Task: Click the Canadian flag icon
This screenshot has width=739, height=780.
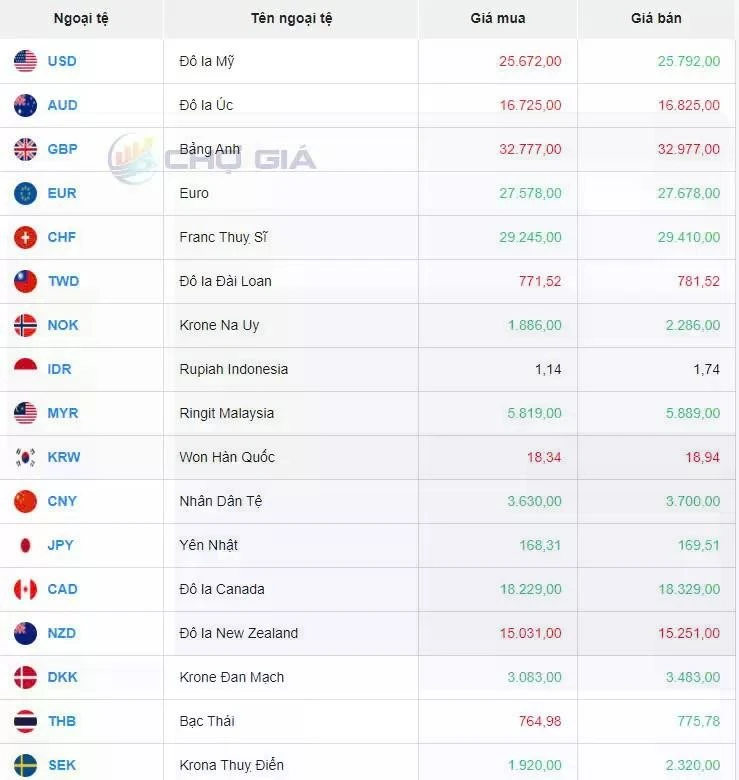Action: point(25,589)
